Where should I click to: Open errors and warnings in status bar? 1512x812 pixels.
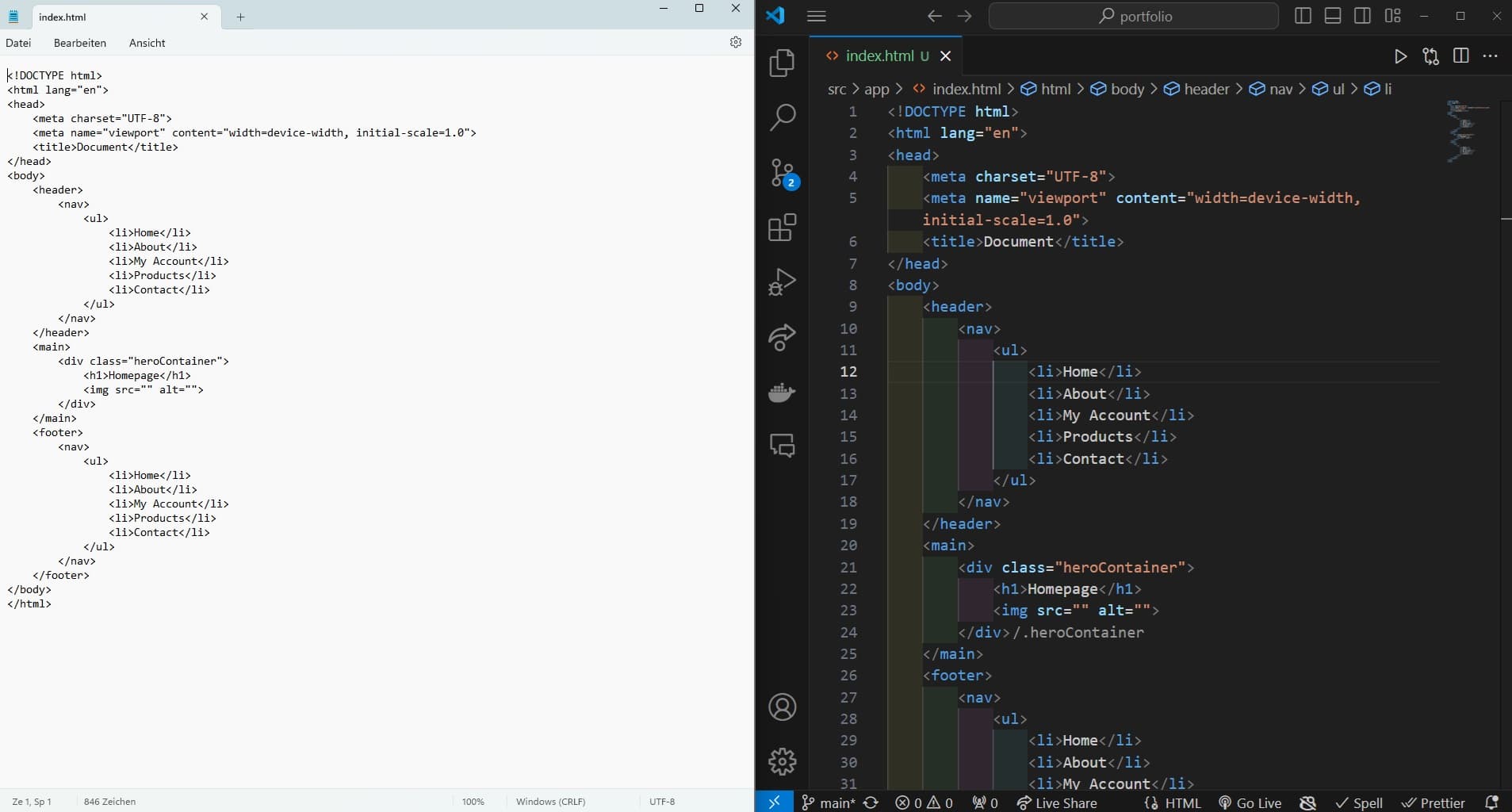(924, 802)
